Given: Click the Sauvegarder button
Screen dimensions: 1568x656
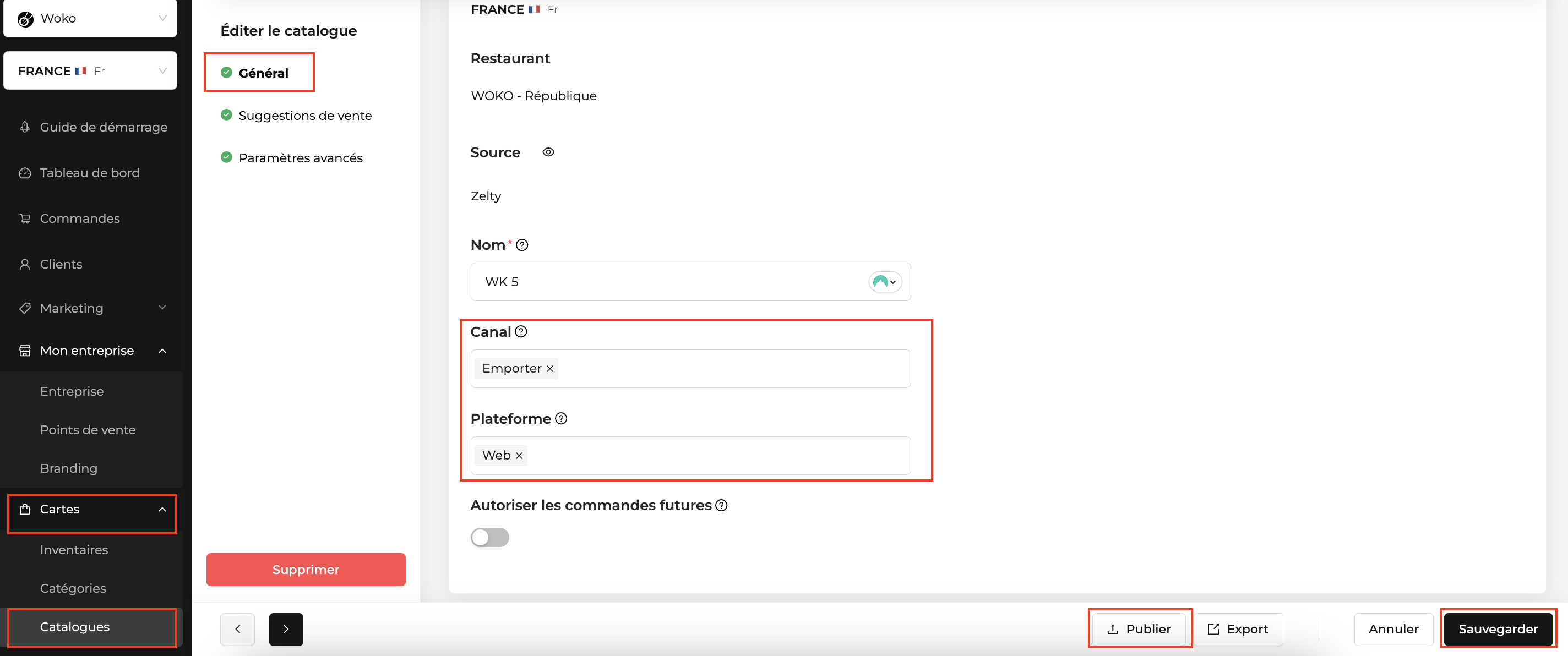Looking at the screenshot, I should [1498, 629].
